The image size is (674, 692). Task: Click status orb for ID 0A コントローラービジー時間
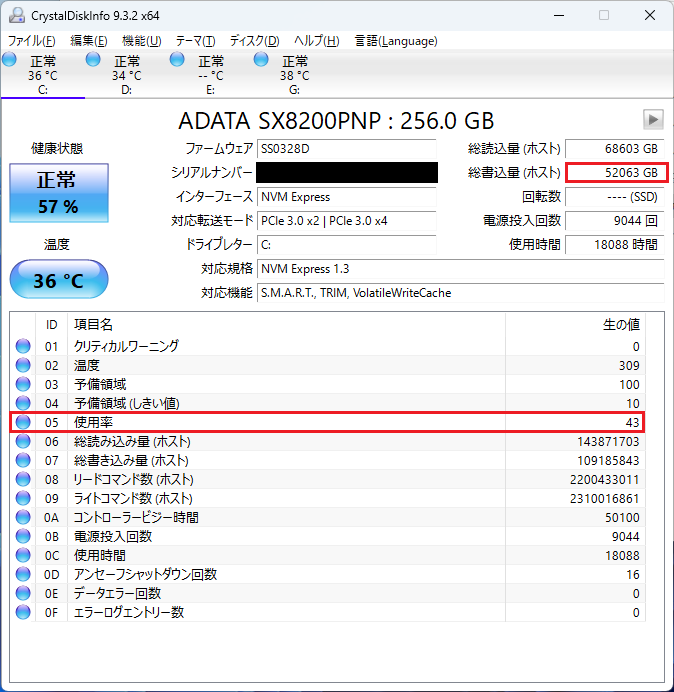[23, 517]
